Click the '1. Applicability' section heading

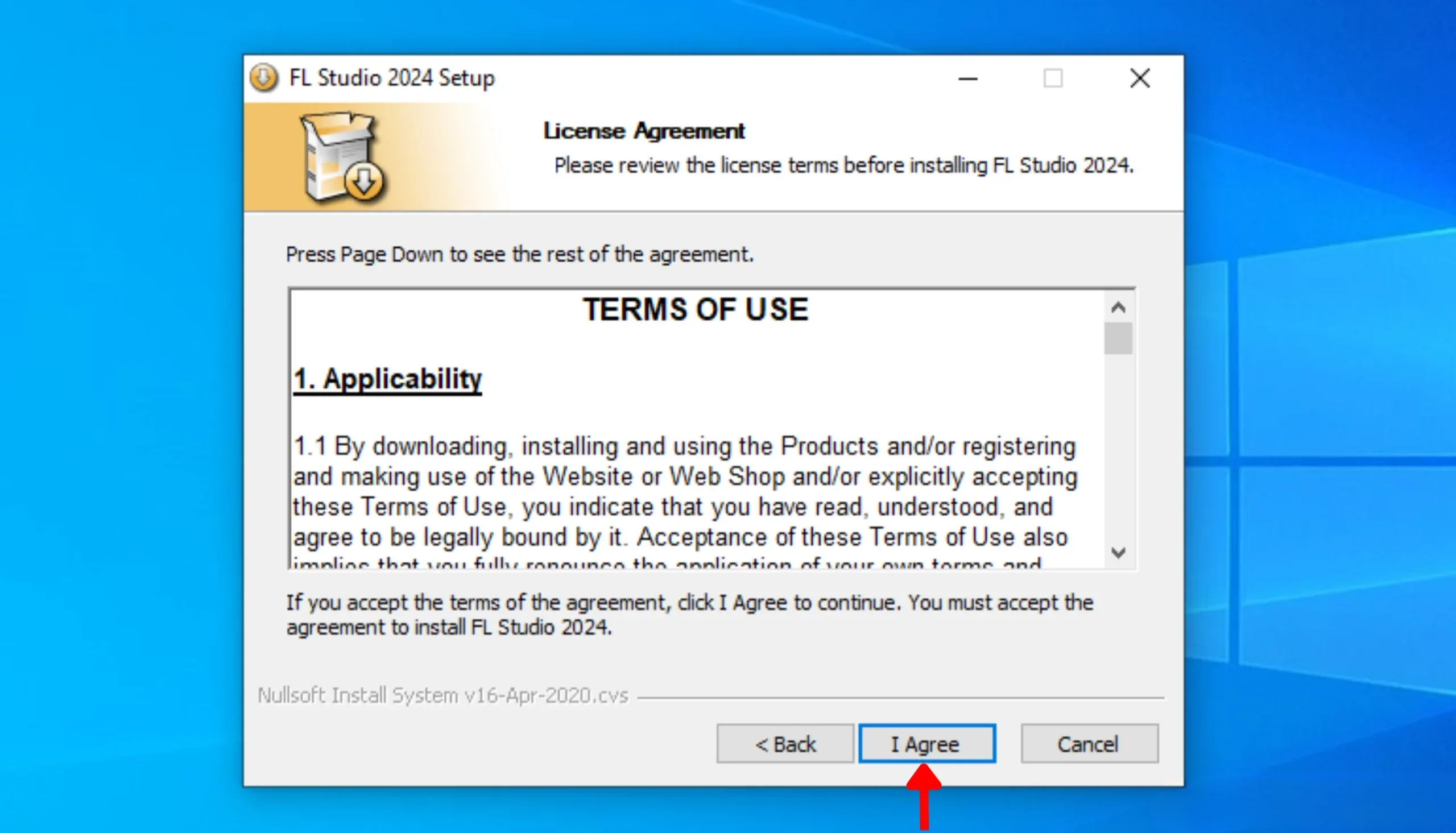pos(387,380)
